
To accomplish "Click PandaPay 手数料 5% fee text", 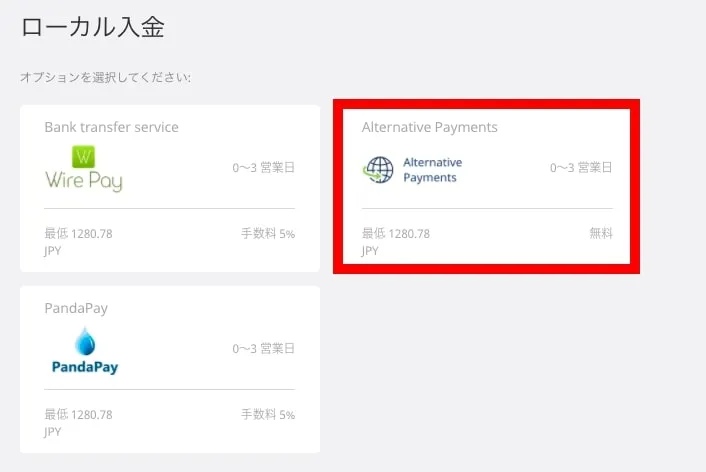I will [268, 414].
